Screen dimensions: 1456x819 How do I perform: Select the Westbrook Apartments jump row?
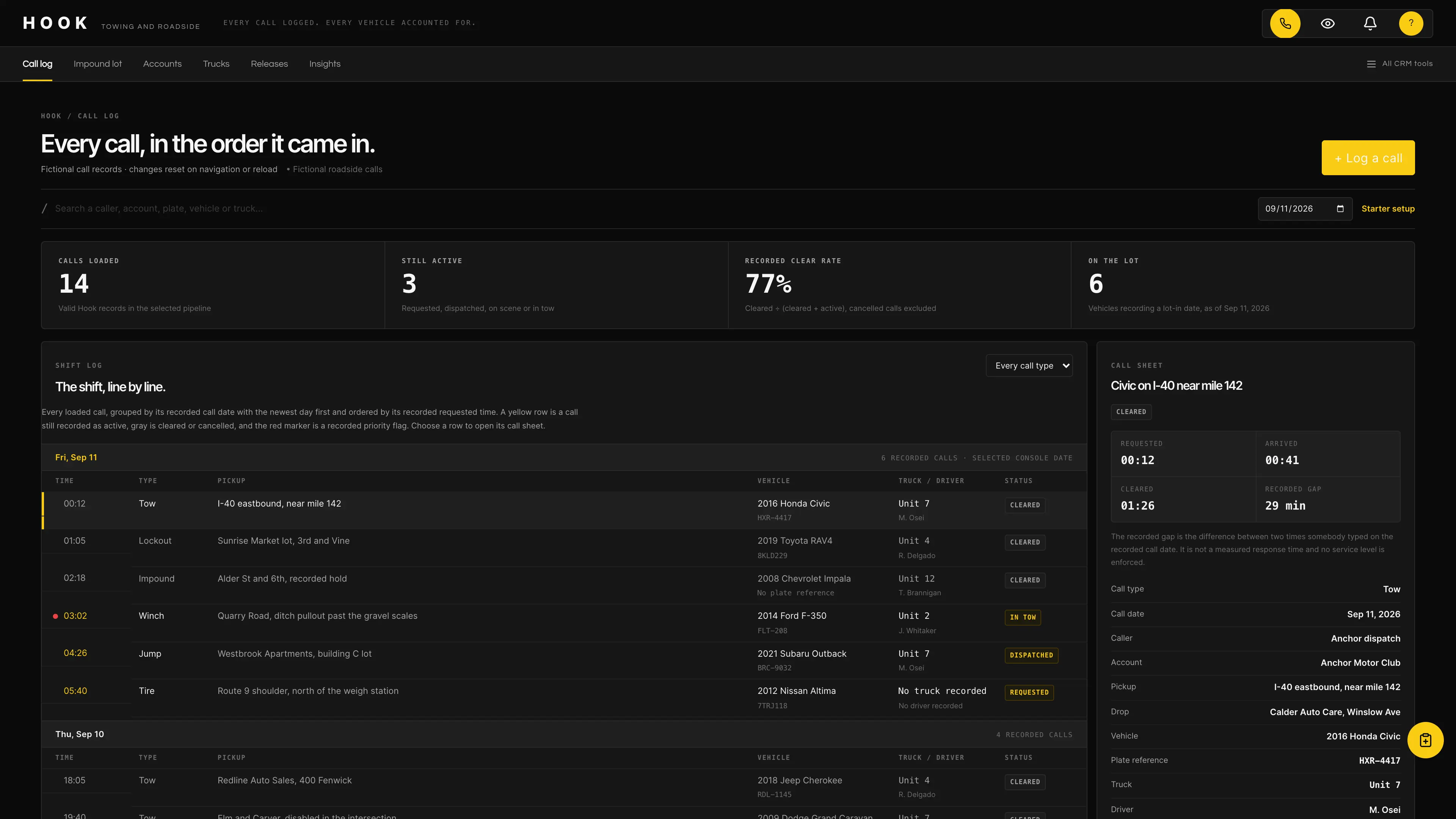[x=564, y=660]
